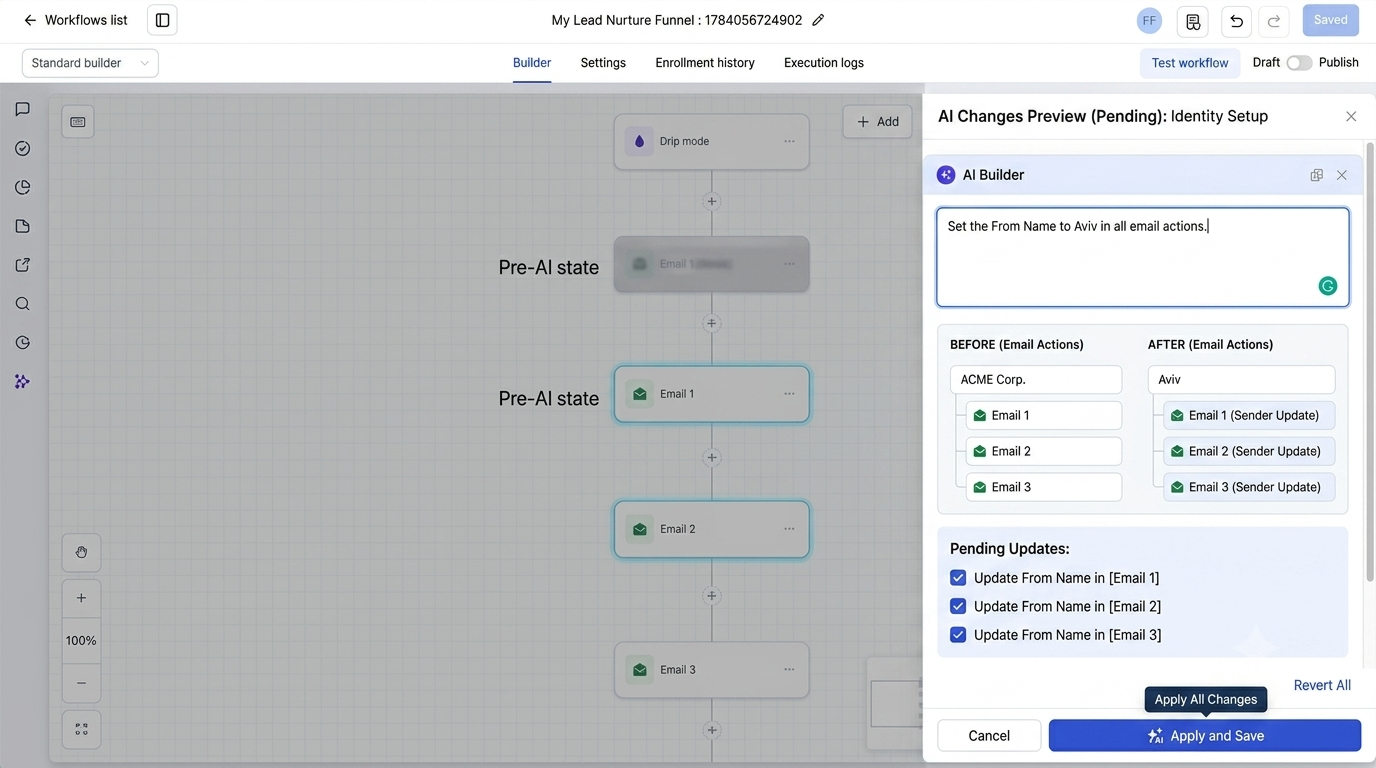Uncheck Update From Name in [Email 2]

(x=958, y=606)
